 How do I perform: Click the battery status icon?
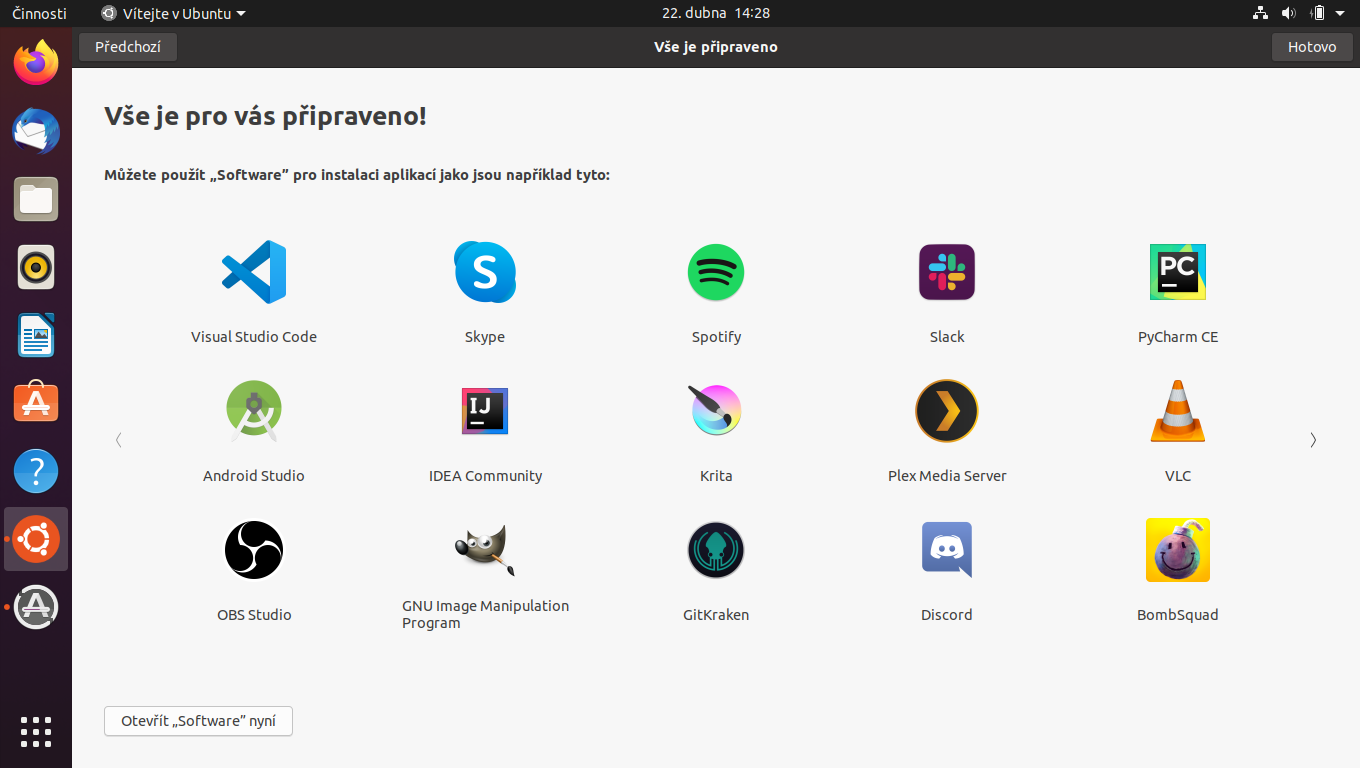click(1317, 13)
